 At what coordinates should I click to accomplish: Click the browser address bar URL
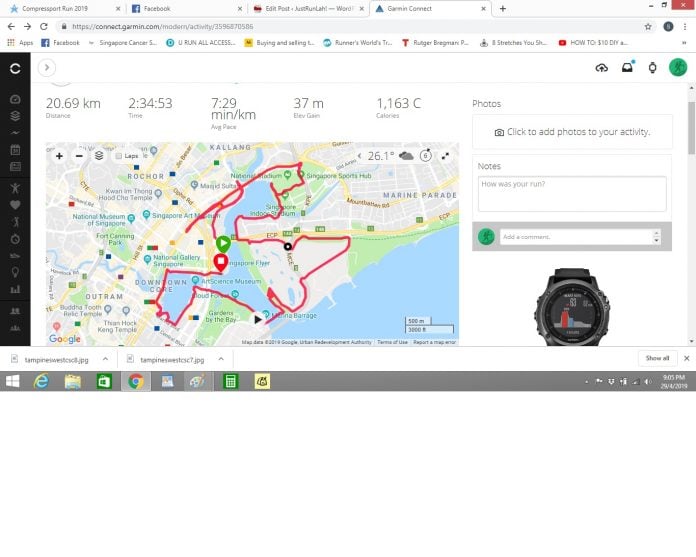[x=162, y=27]
